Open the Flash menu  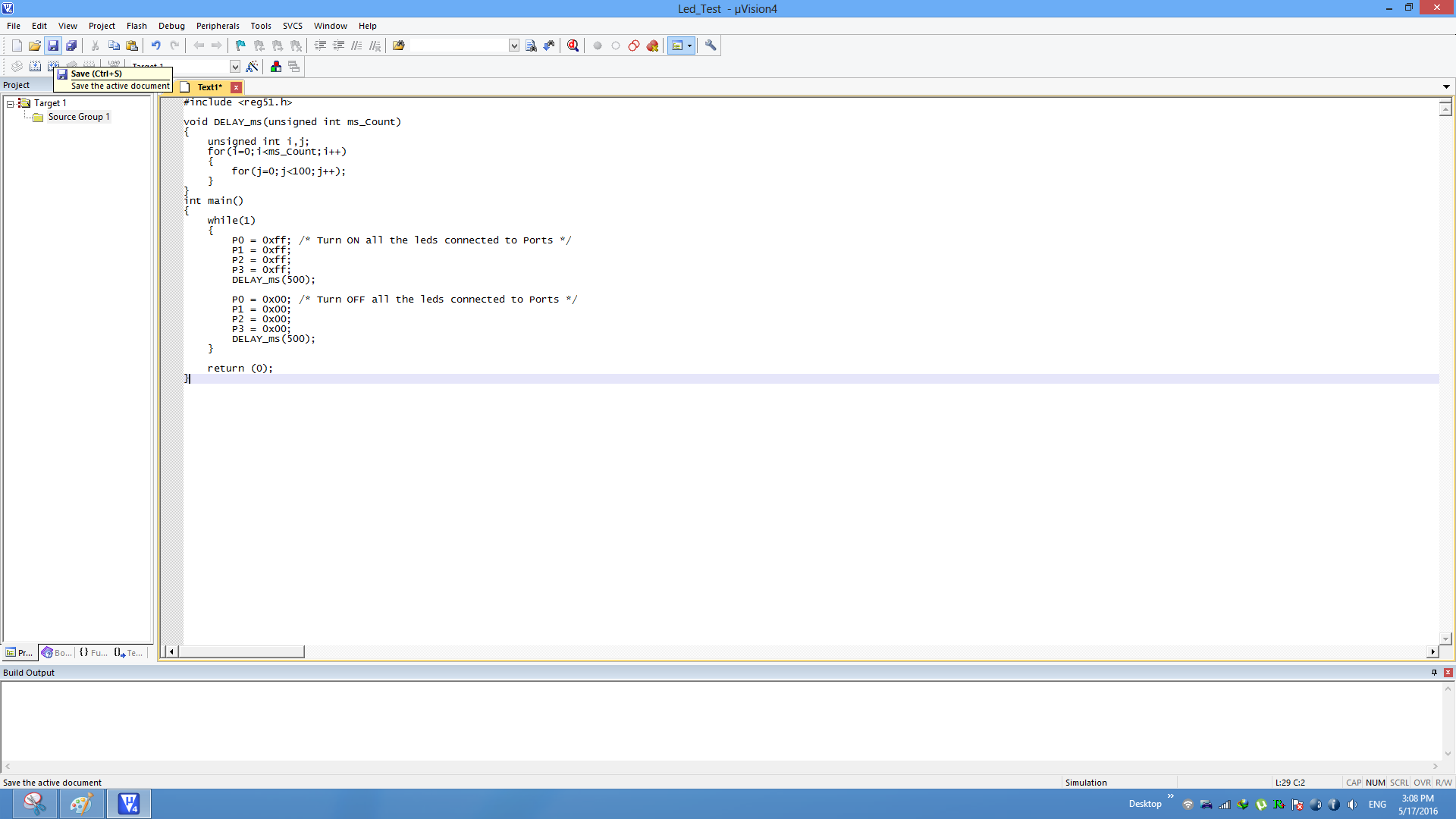[x=136, y=26]
